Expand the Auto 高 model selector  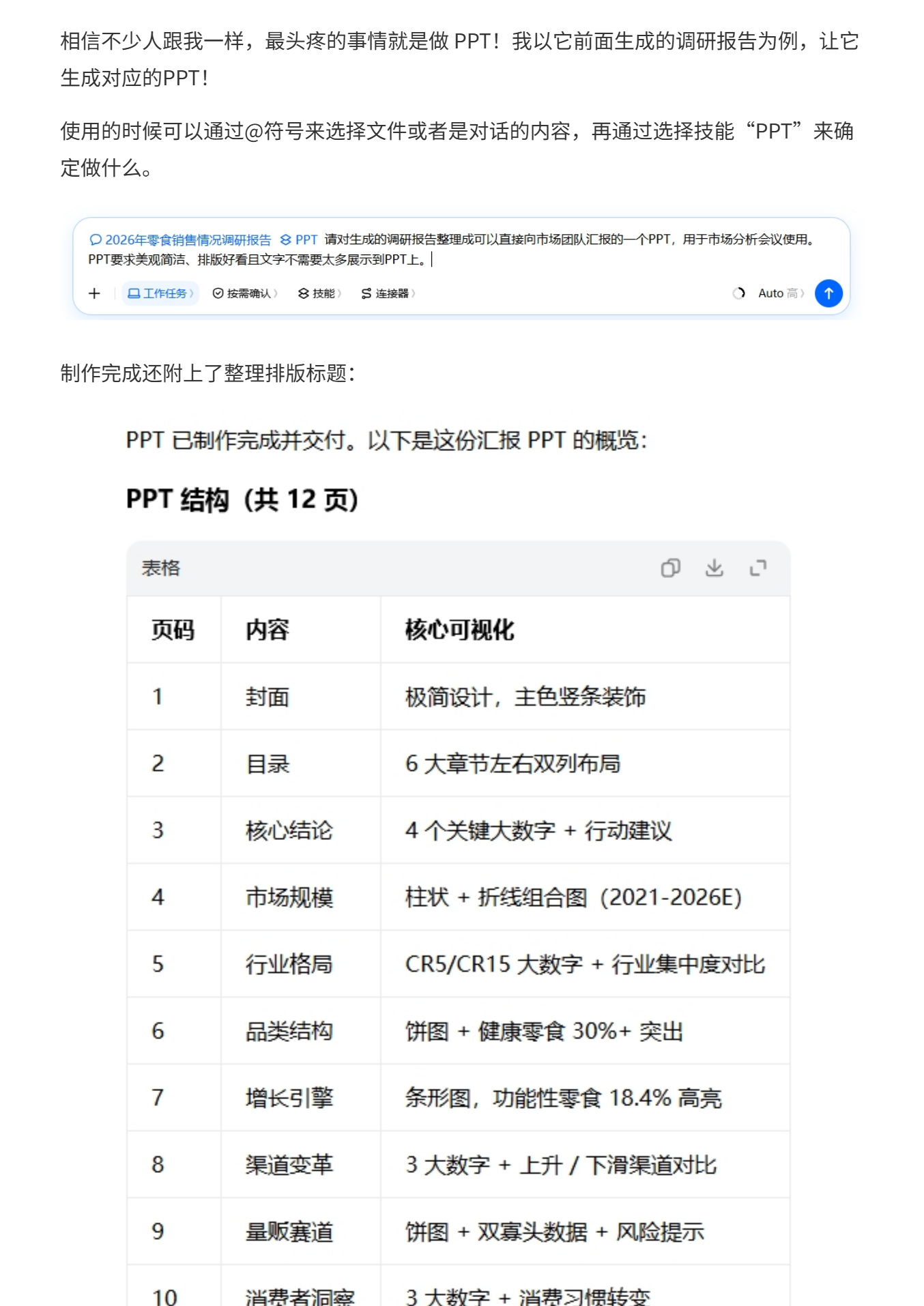click(781, 293)
